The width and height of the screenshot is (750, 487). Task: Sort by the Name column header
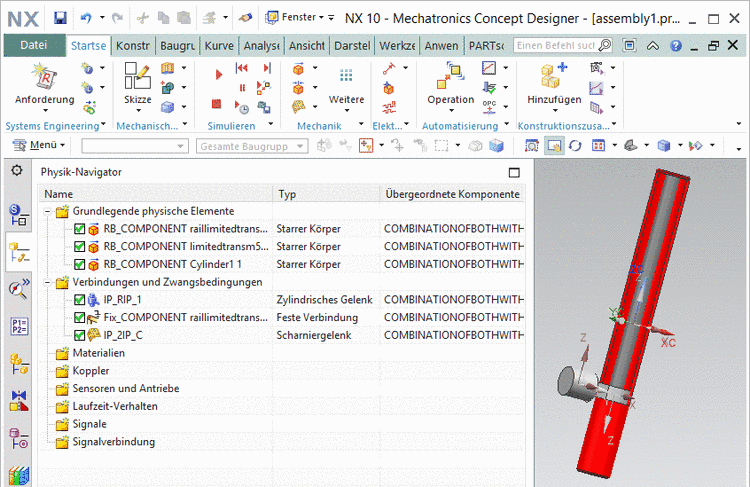click(x=155, y=194)
